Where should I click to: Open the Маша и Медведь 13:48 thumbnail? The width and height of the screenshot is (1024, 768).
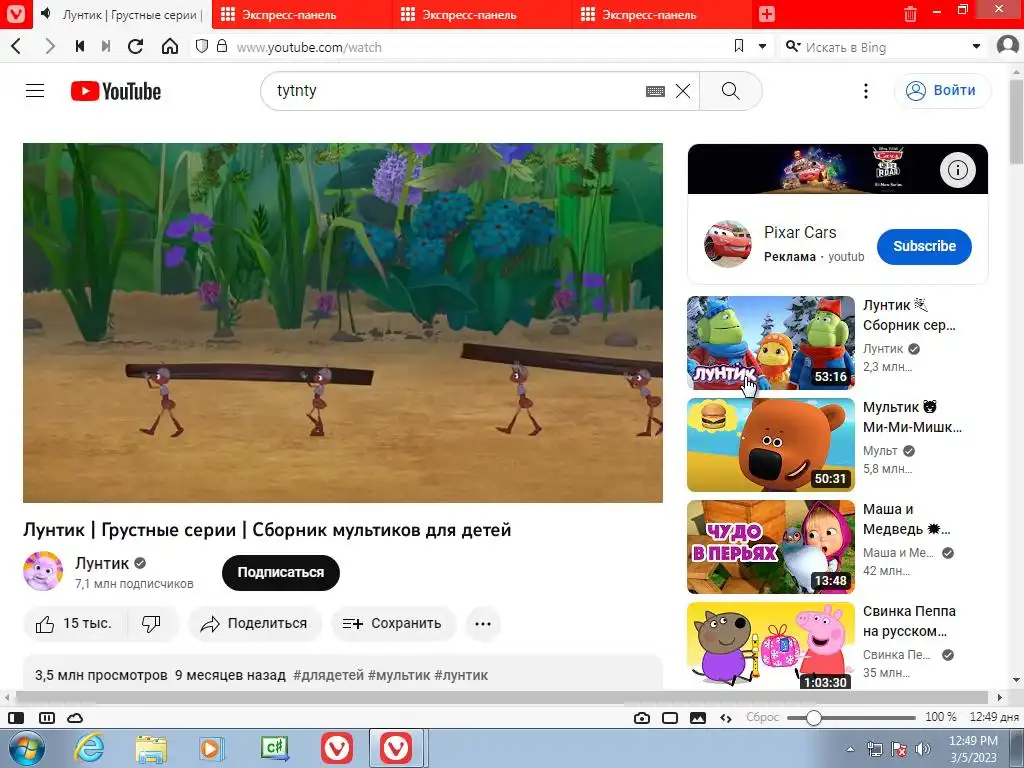(x=771, y=547)
